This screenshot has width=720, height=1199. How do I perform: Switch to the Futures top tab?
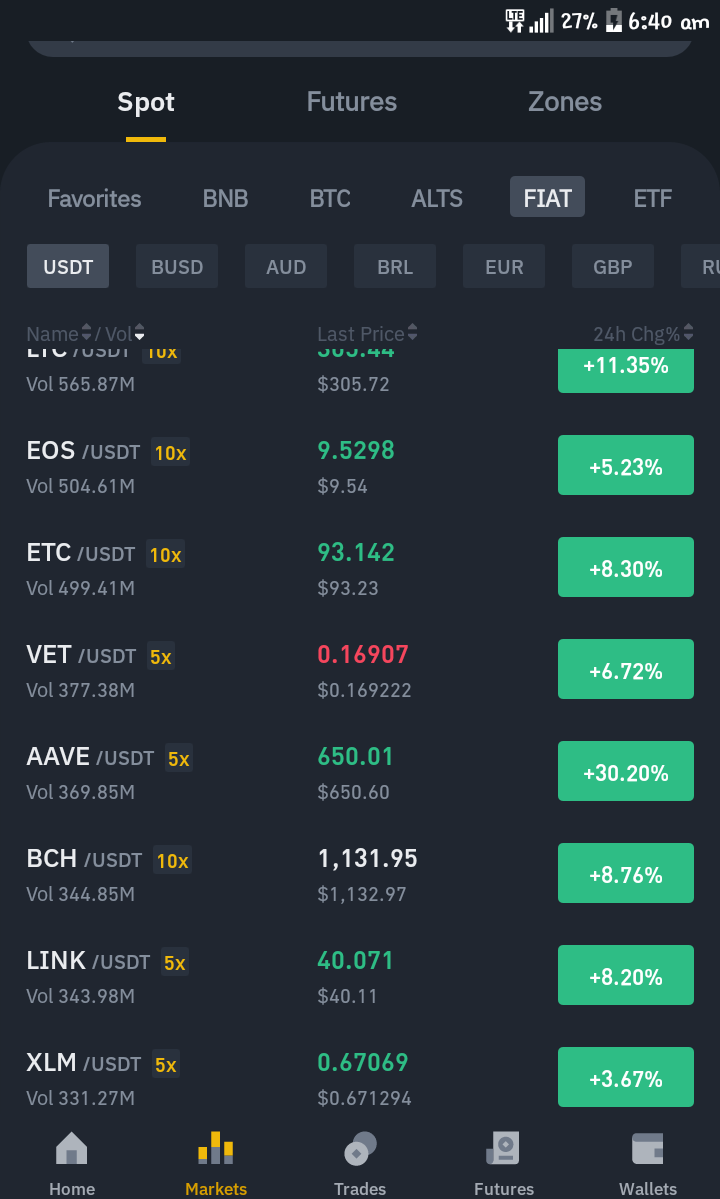pyautogui.click(x=352, y=102)
